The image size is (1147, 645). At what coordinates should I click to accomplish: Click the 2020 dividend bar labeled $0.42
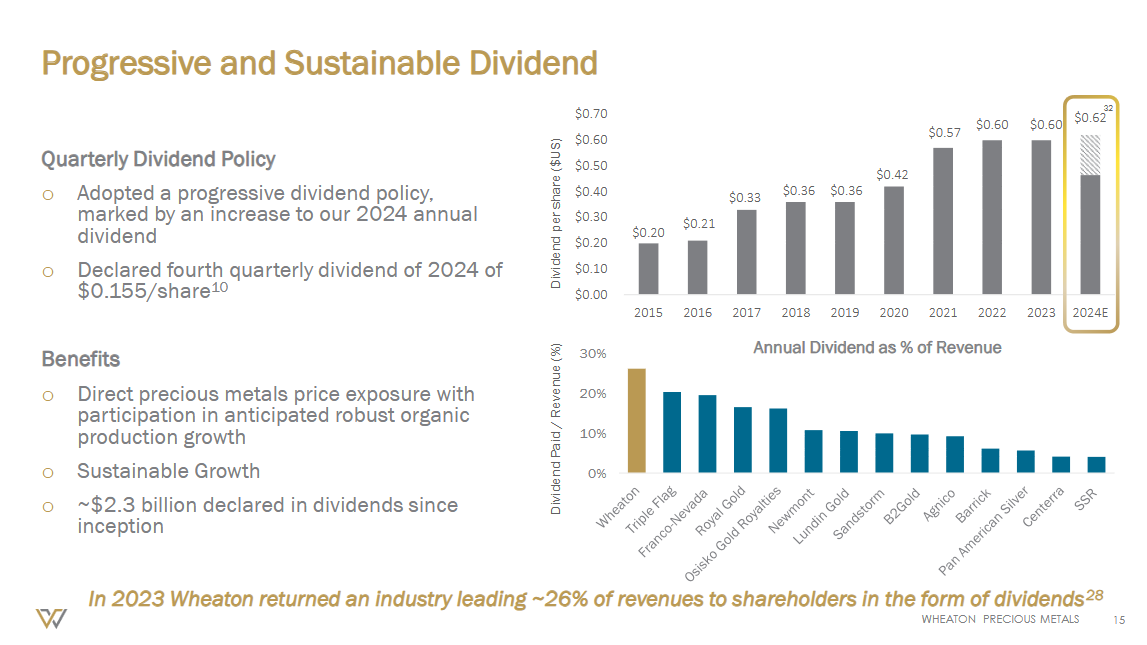tap(894, 240)
